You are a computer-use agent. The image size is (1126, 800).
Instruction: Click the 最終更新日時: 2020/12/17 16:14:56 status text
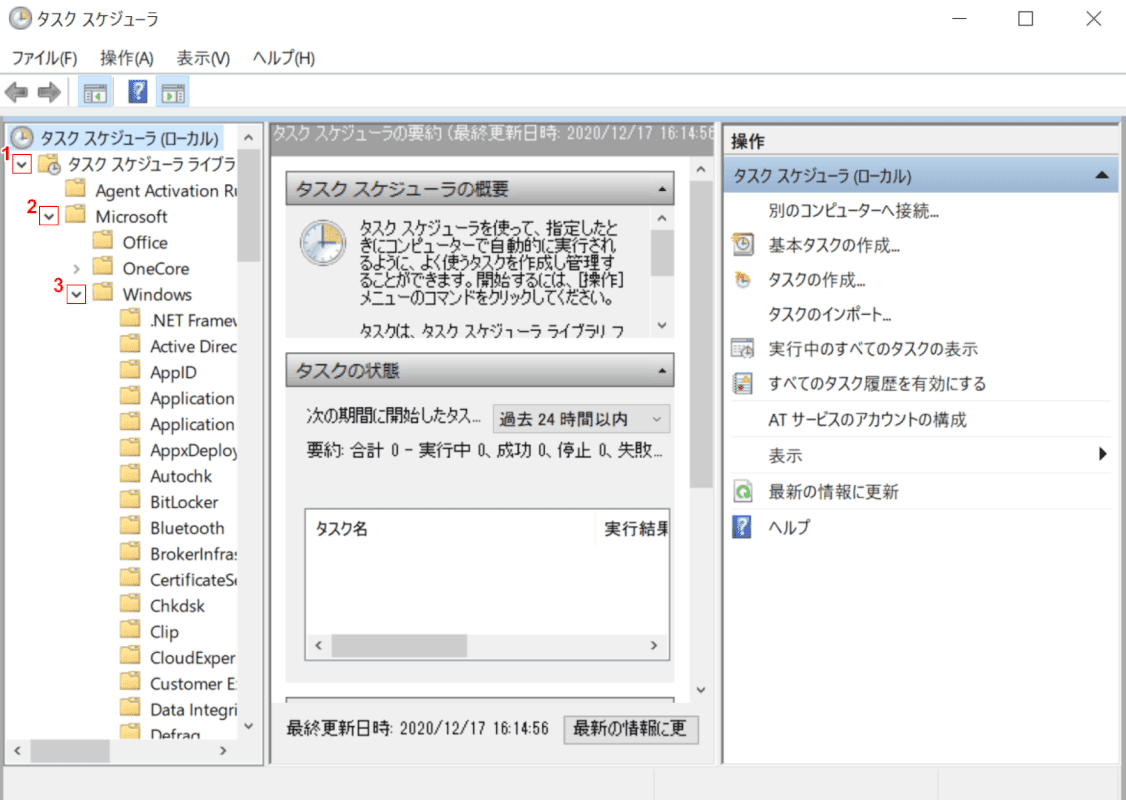[x=417, y=728]
